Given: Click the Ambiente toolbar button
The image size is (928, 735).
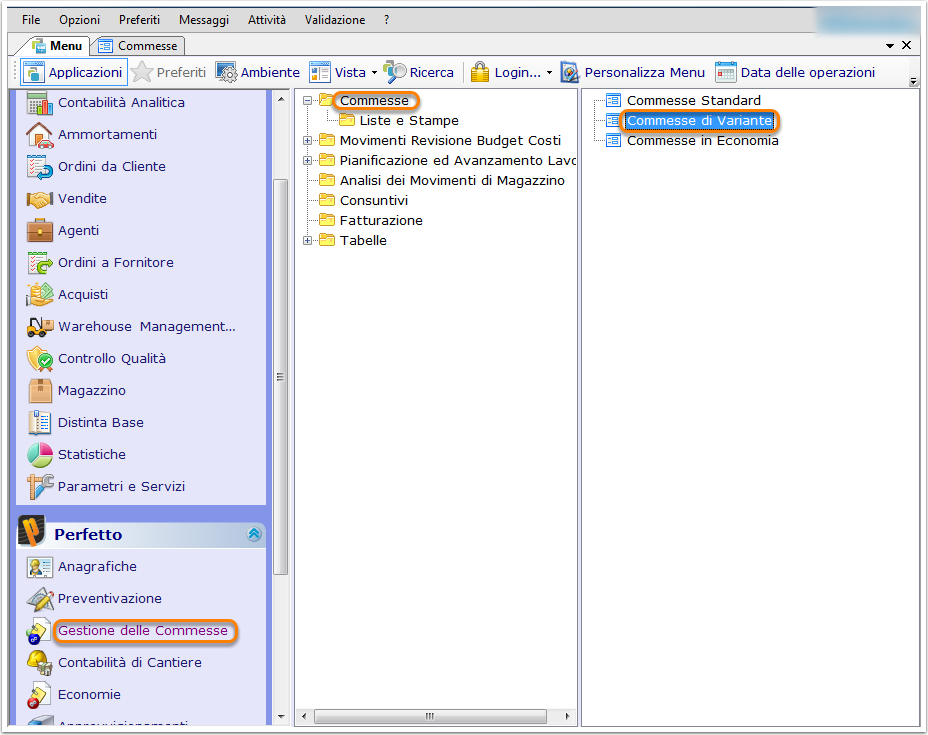Looking at the screenshot, I should (x=257, y=73).
